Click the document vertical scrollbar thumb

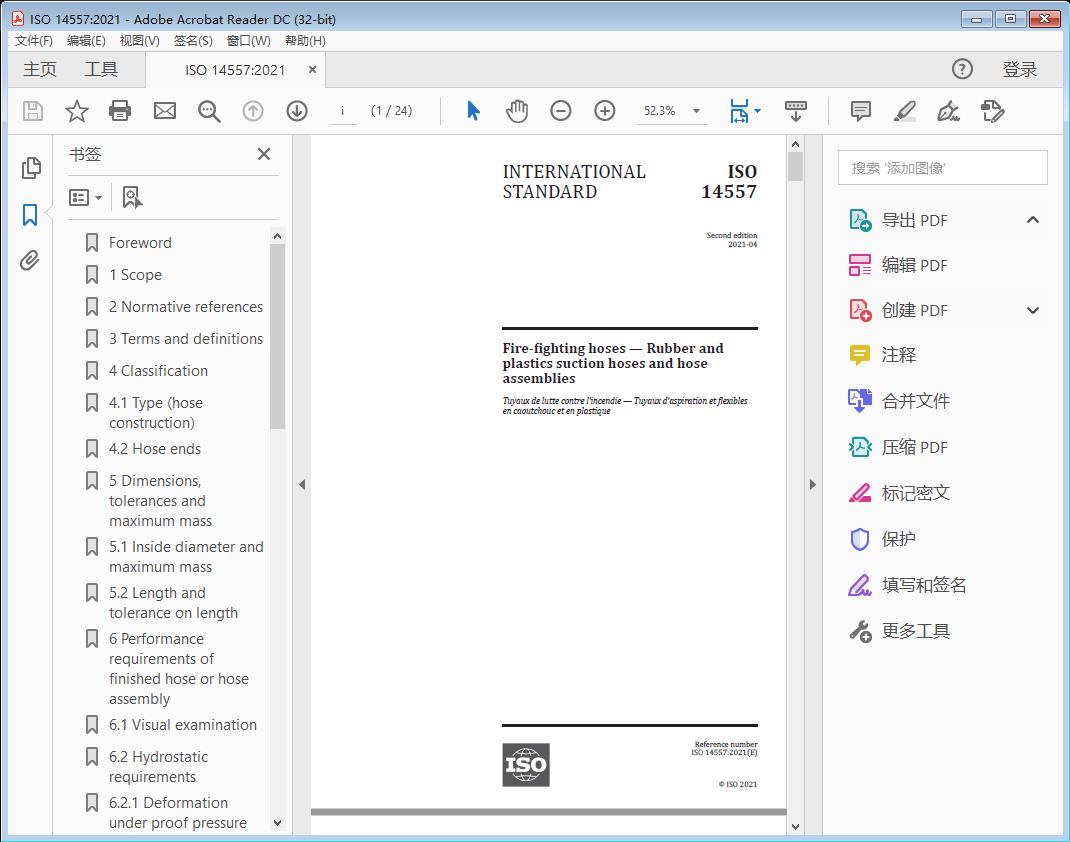click(x=795, y=166)
